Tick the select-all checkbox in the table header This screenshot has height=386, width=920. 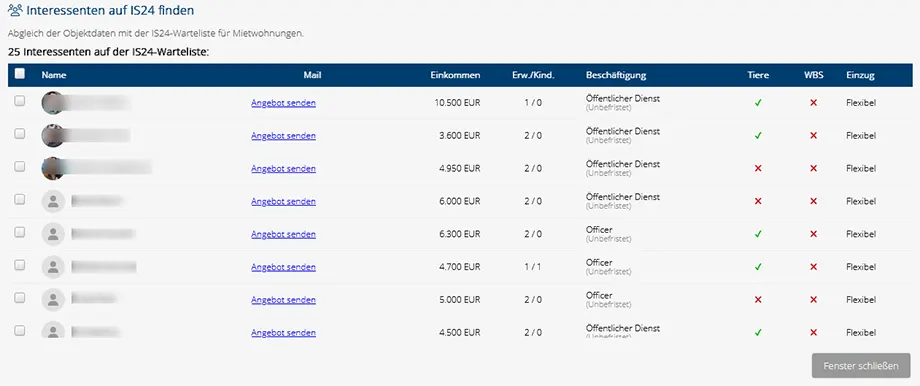[x=19, y=74]
